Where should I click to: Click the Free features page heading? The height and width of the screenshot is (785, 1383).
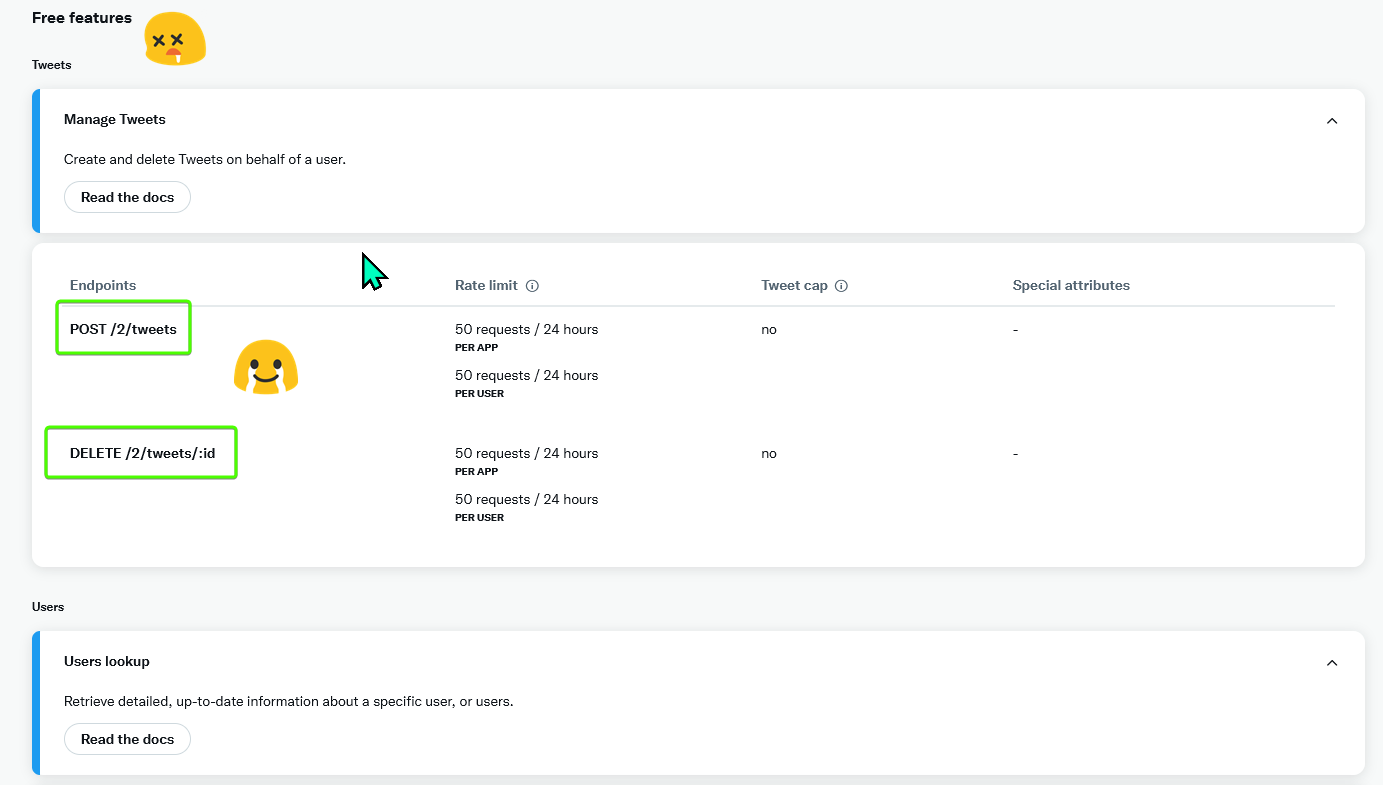pyautogui.click(x=81, y=17)
